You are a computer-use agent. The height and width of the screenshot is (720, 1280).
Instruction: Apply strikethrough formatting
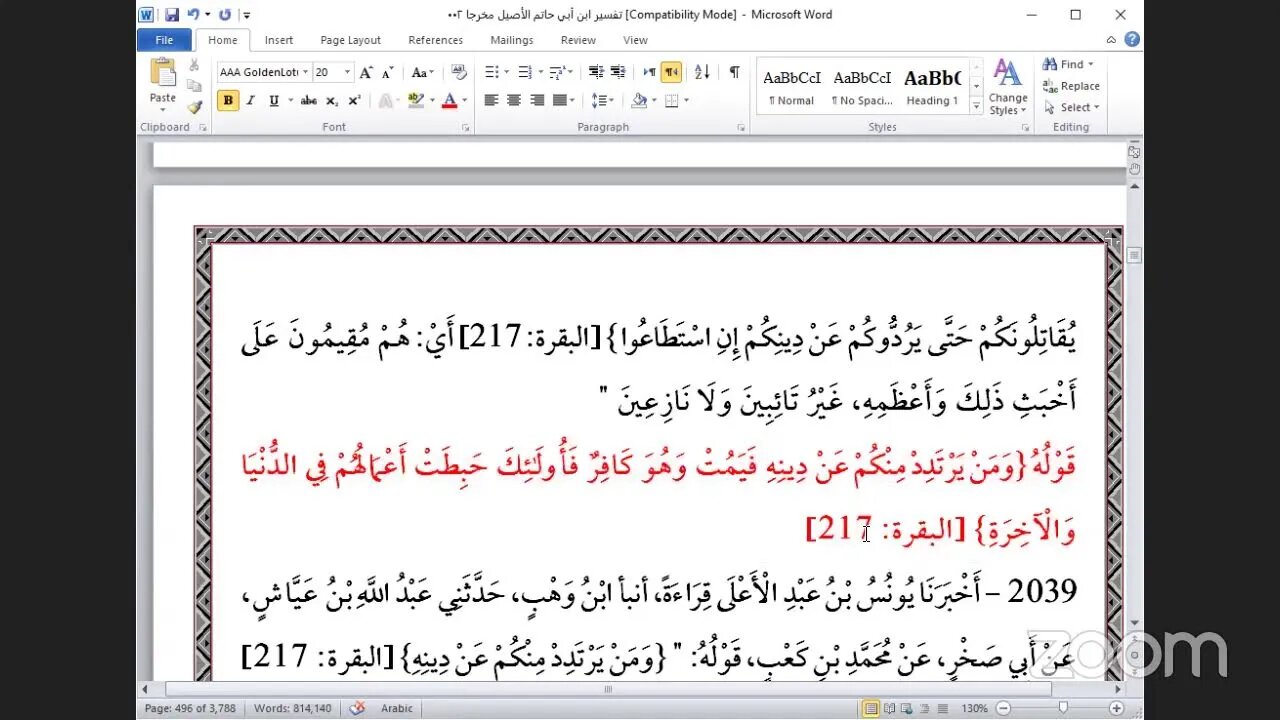pyautogui.click(x=309, y=100)
